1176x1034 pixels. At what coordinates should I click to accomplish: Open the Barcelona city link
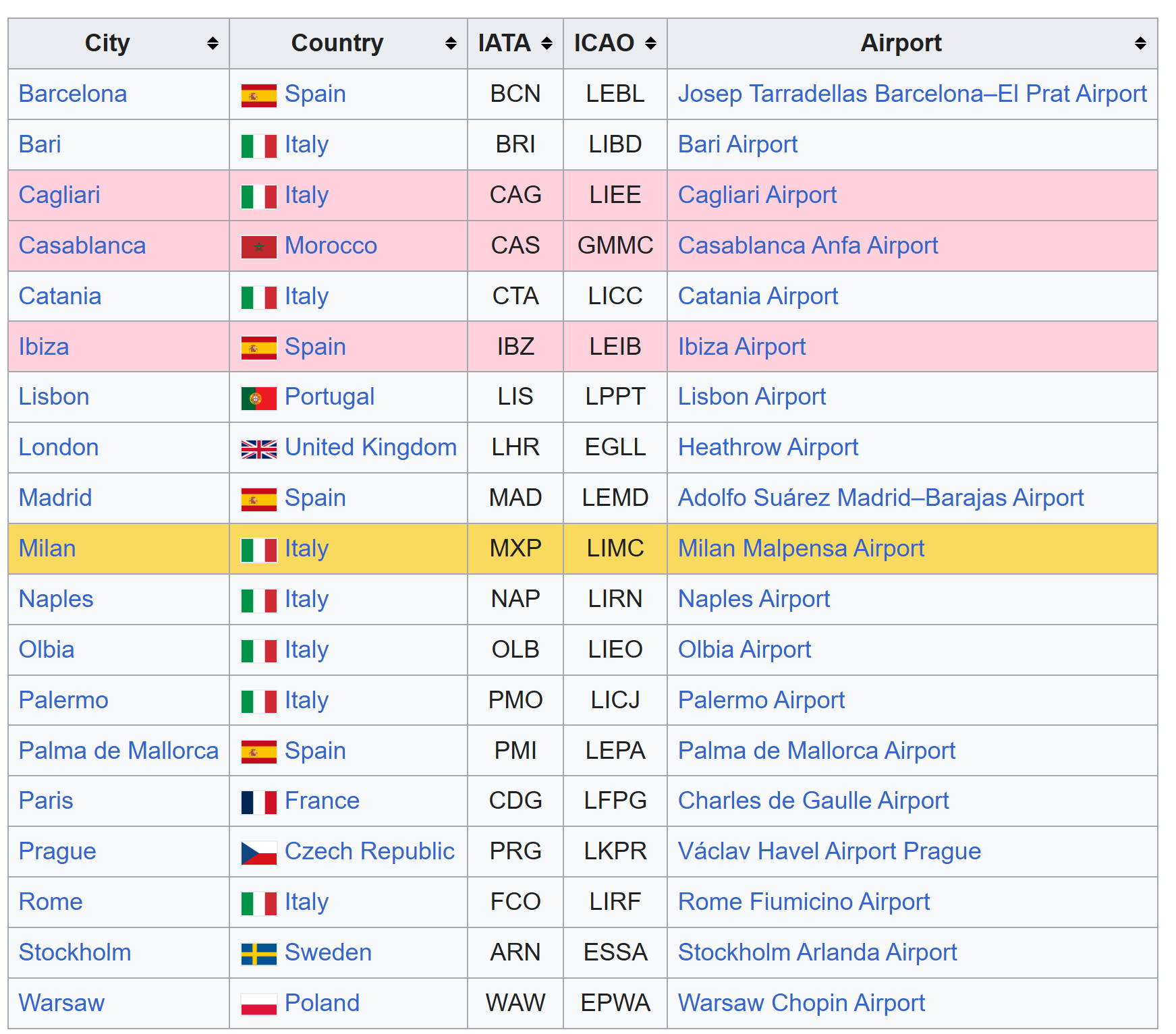(x=73, y=94)
